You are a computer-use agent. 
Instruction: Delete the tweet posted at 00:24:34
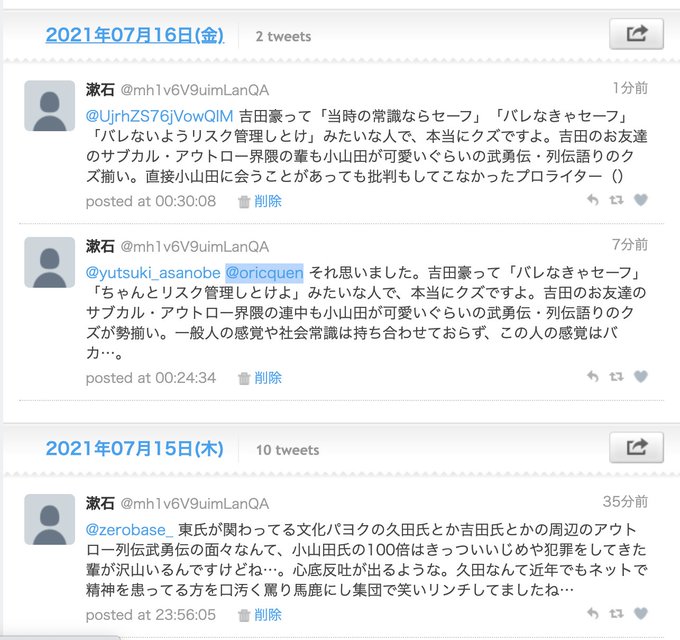(x=260, y=378)
